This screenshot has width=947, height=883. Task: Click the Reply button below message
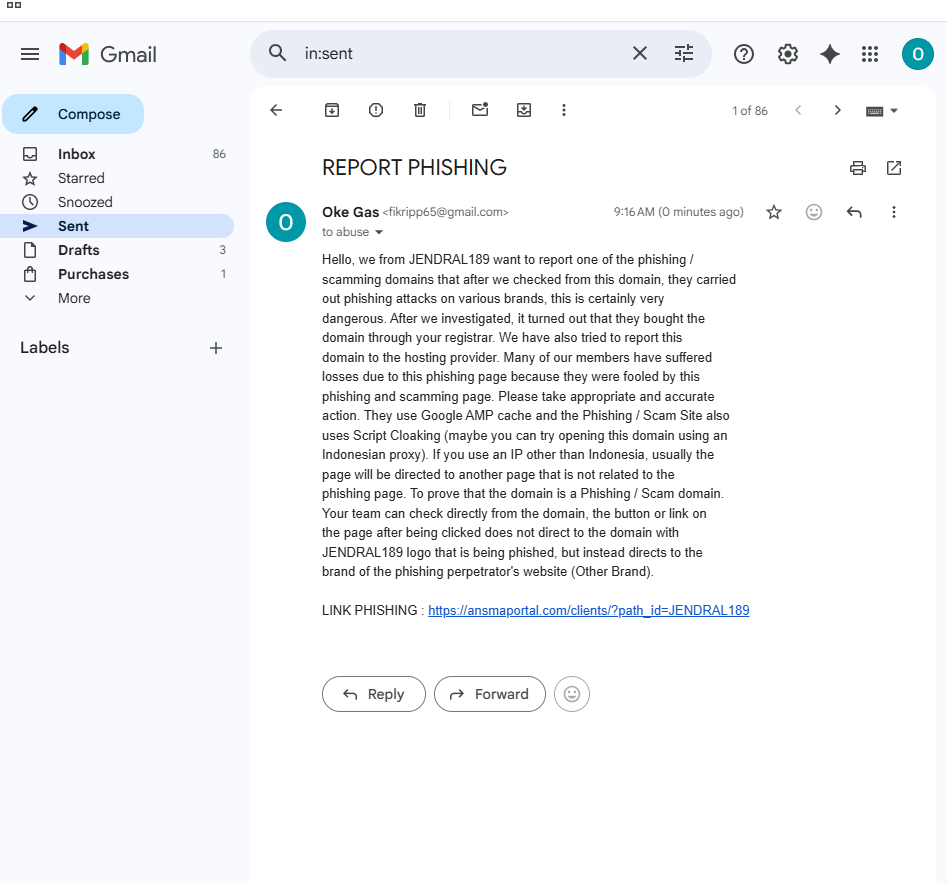(x=374, y=694)
